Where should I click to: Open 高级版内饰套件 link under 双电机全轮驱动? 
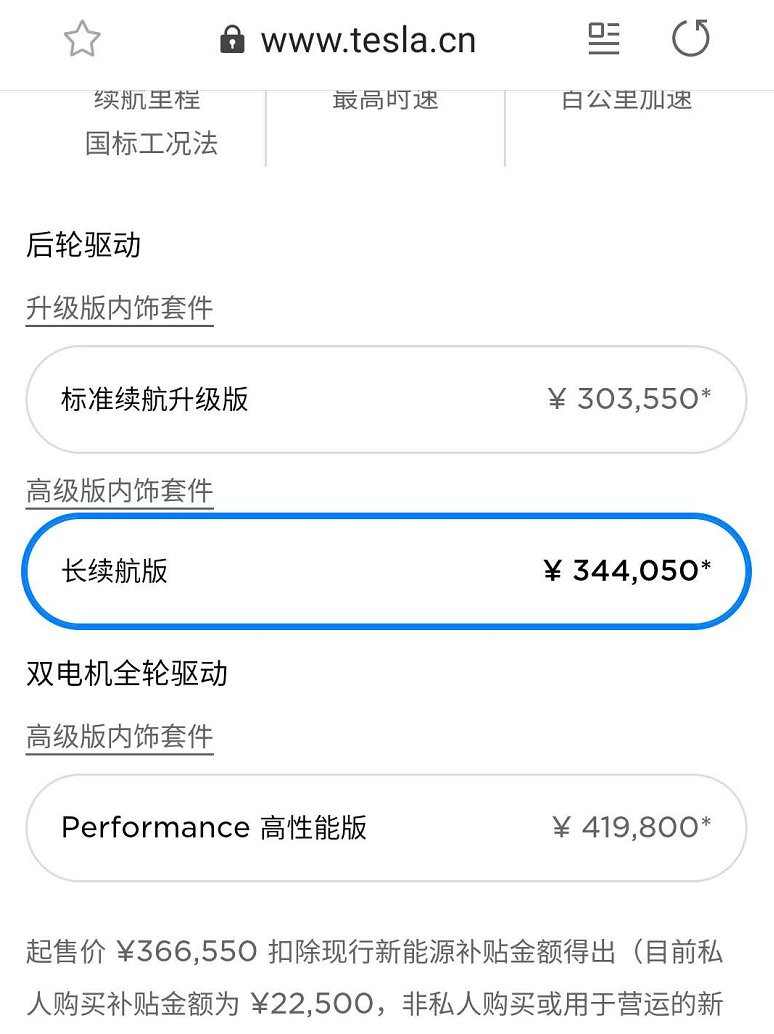coord(119,736)
